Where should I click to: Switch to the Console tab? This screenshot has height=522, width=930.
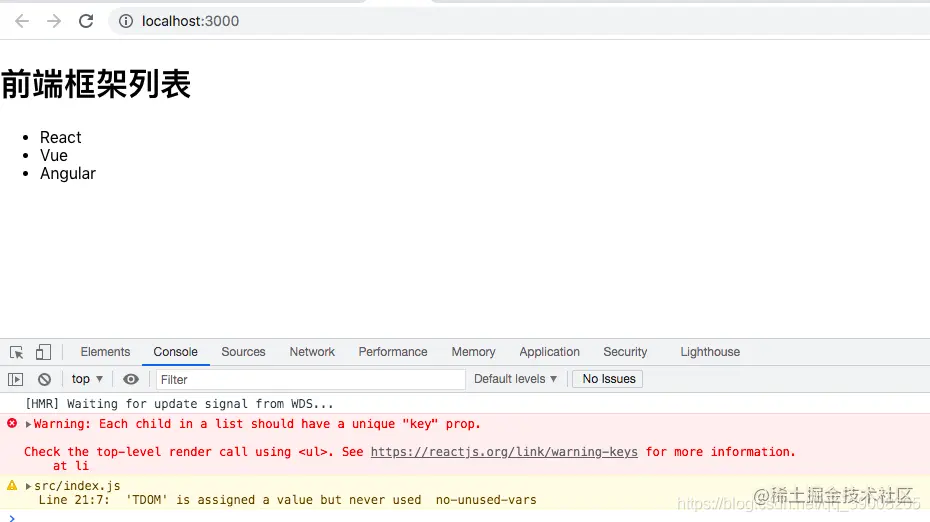coord(176,352)
